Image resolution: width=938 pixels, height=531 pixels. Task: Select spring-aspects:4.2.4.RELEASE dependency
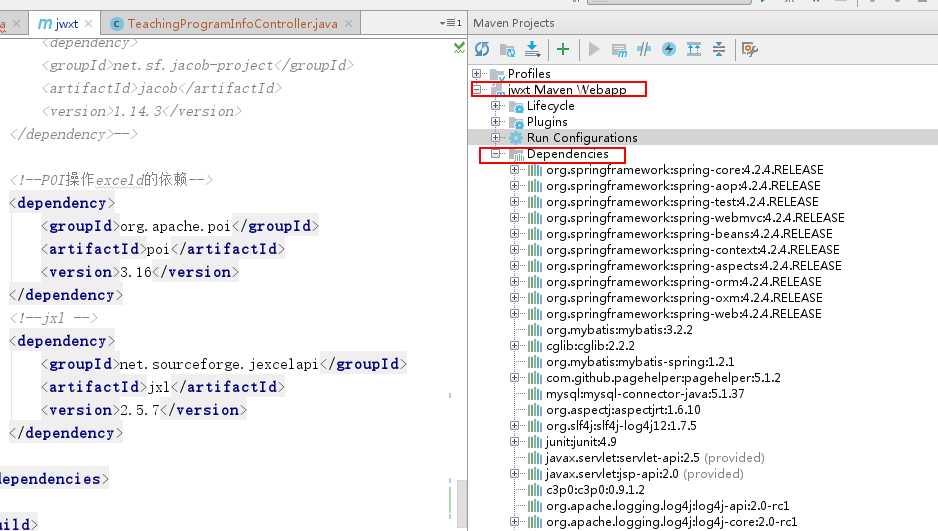(x=694, y=266)
